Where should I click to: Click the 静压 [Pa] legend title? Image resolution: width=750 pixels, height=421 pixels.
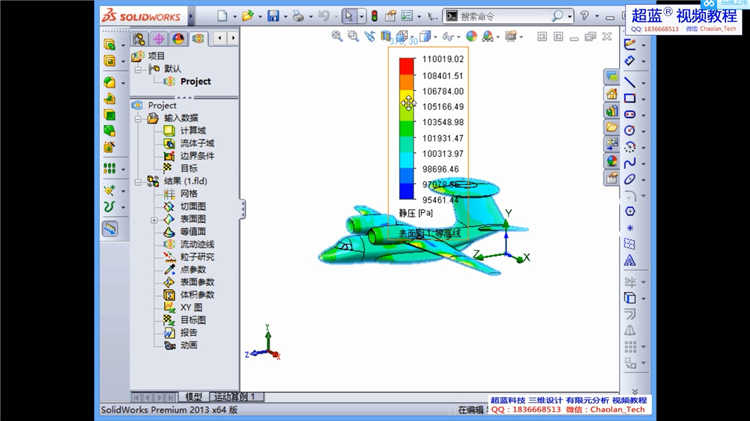(416, 213)
